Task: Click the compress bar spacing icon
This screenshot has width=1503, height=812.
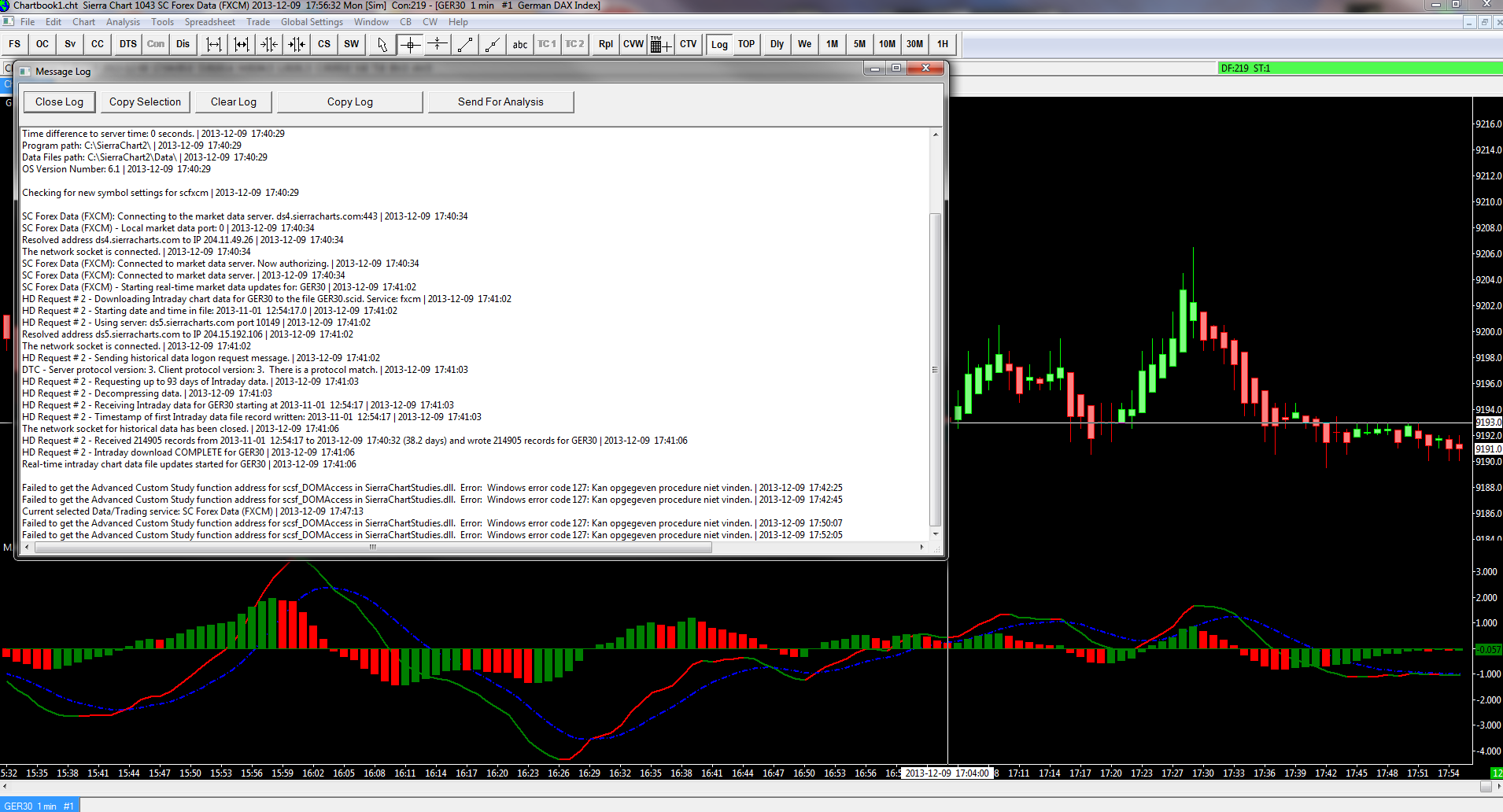Action: point(269,44)
